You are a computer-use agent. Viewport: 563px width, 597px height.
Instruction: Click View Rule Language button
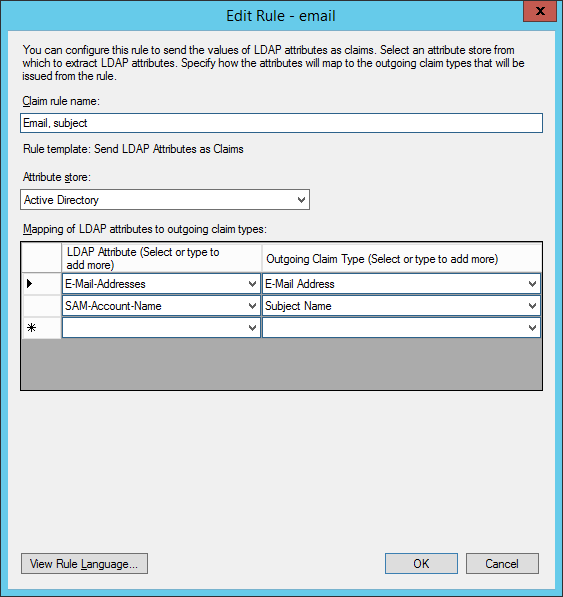84,563
